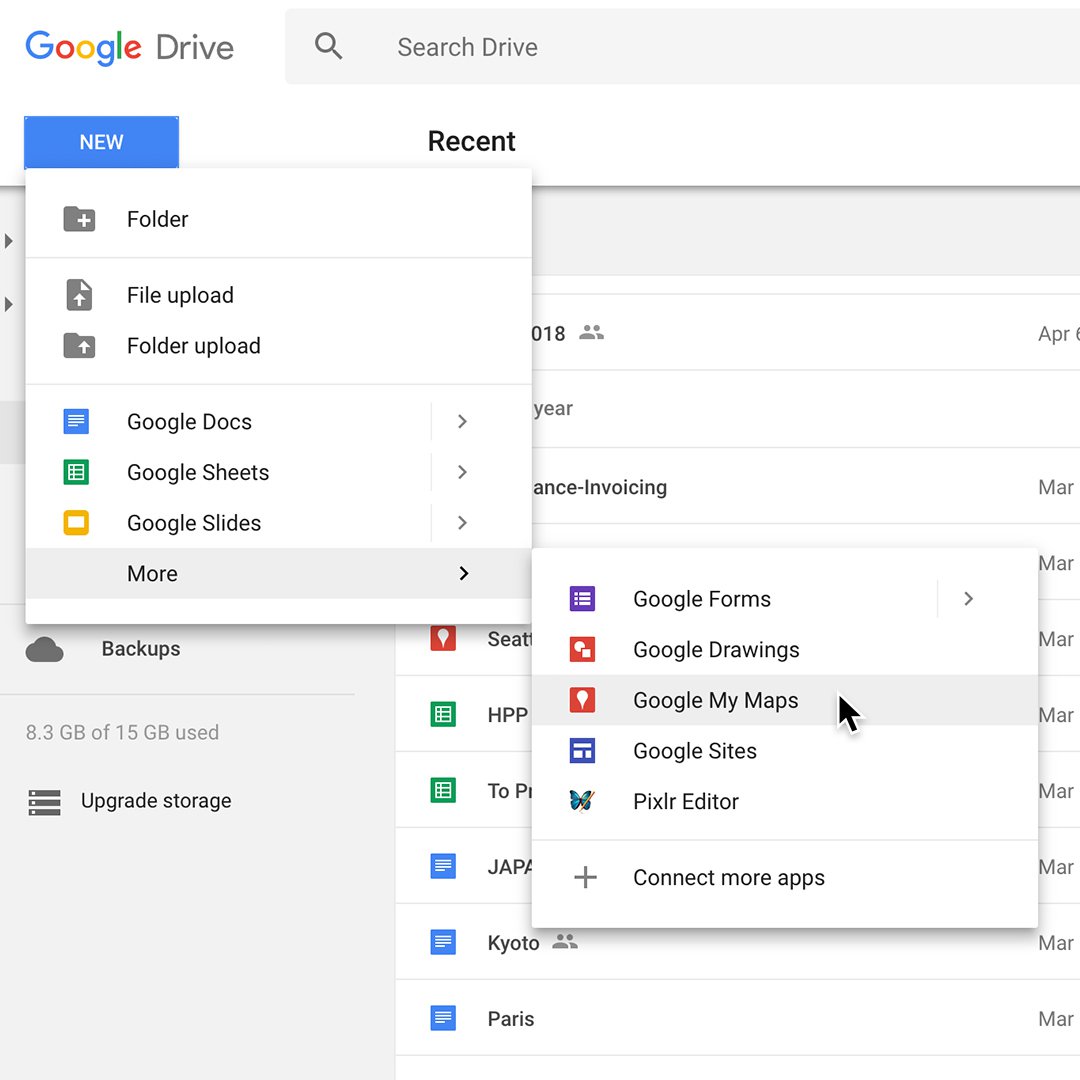Click the shared people icon beside 018
The image size is (1080, 1080).
[591, 332]
